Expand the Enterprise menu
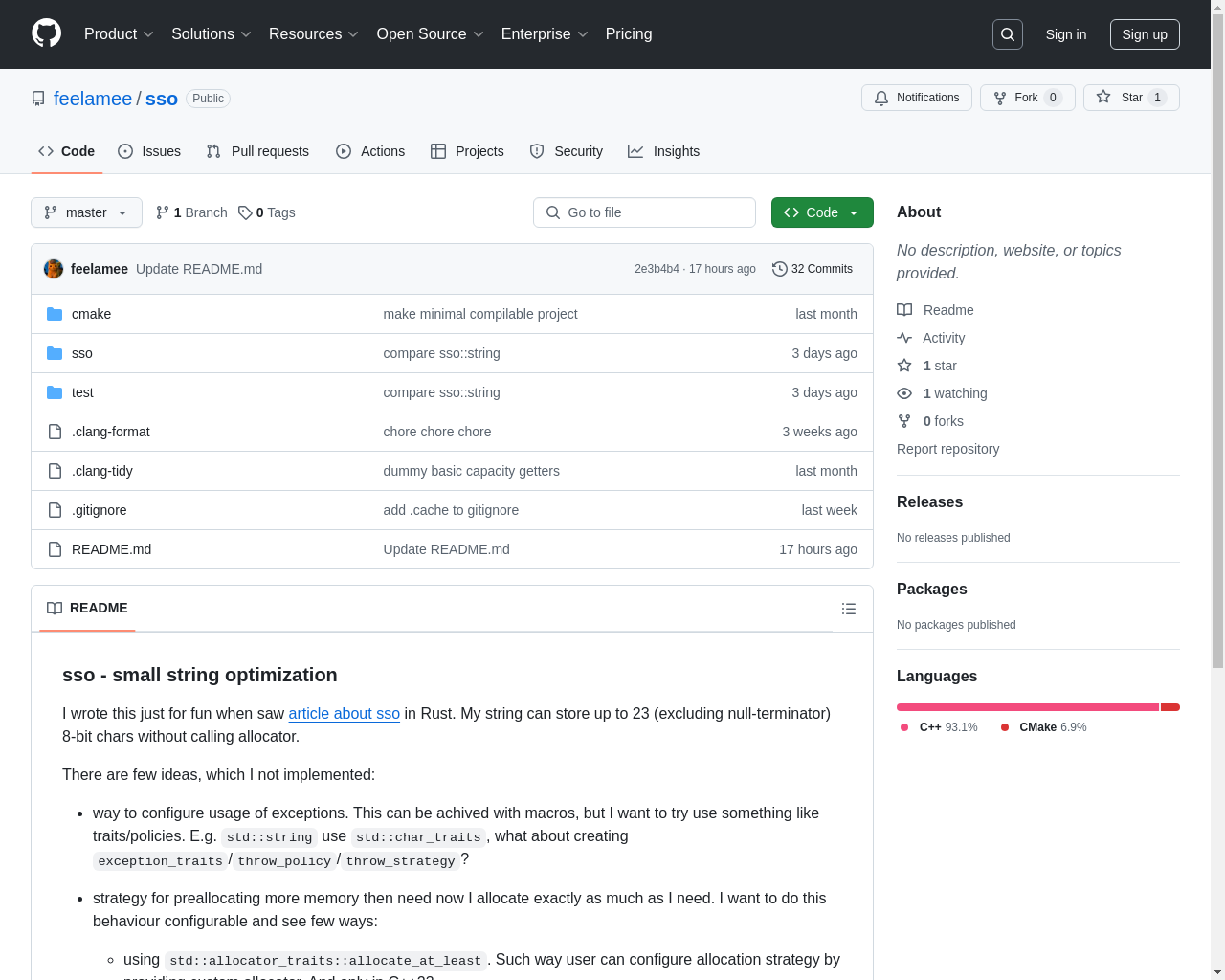The height and width of the screenshot is (980, 1225). 546,34
